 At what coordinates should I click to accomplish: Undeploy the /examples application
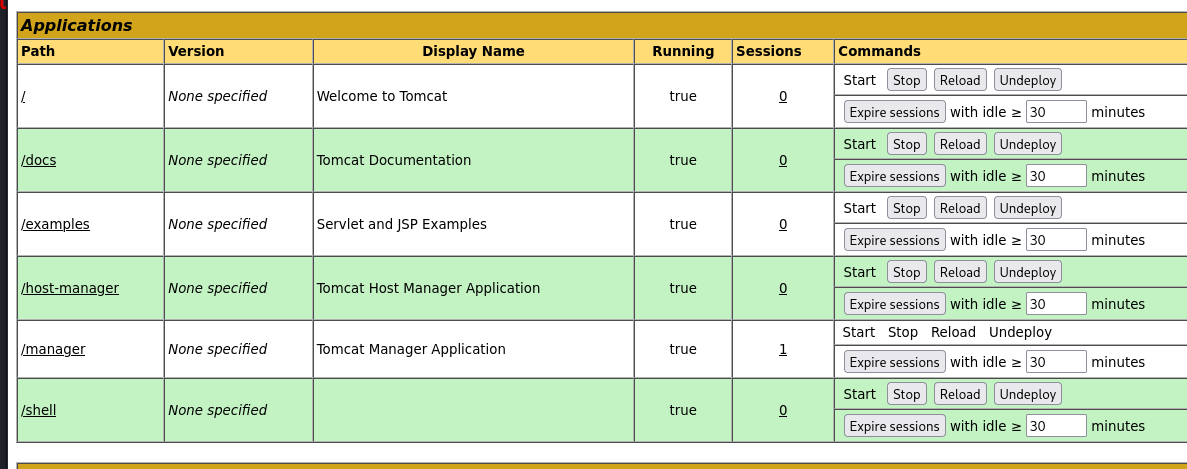coord(1027,208)
